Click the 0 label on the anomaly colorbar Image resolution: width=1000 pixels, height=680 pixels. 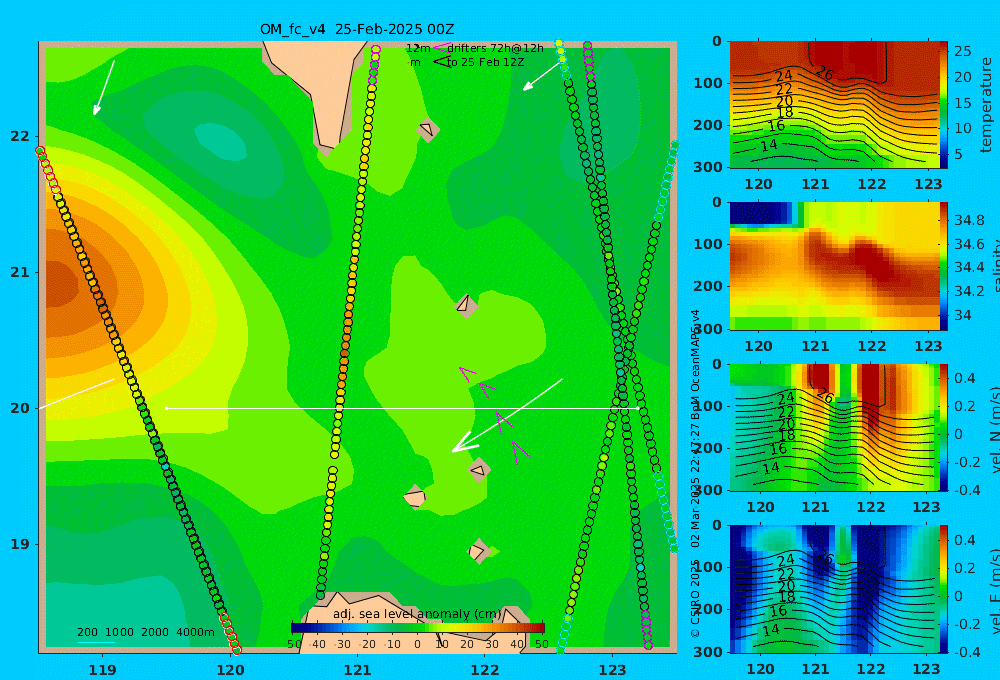tap(418, 644)
